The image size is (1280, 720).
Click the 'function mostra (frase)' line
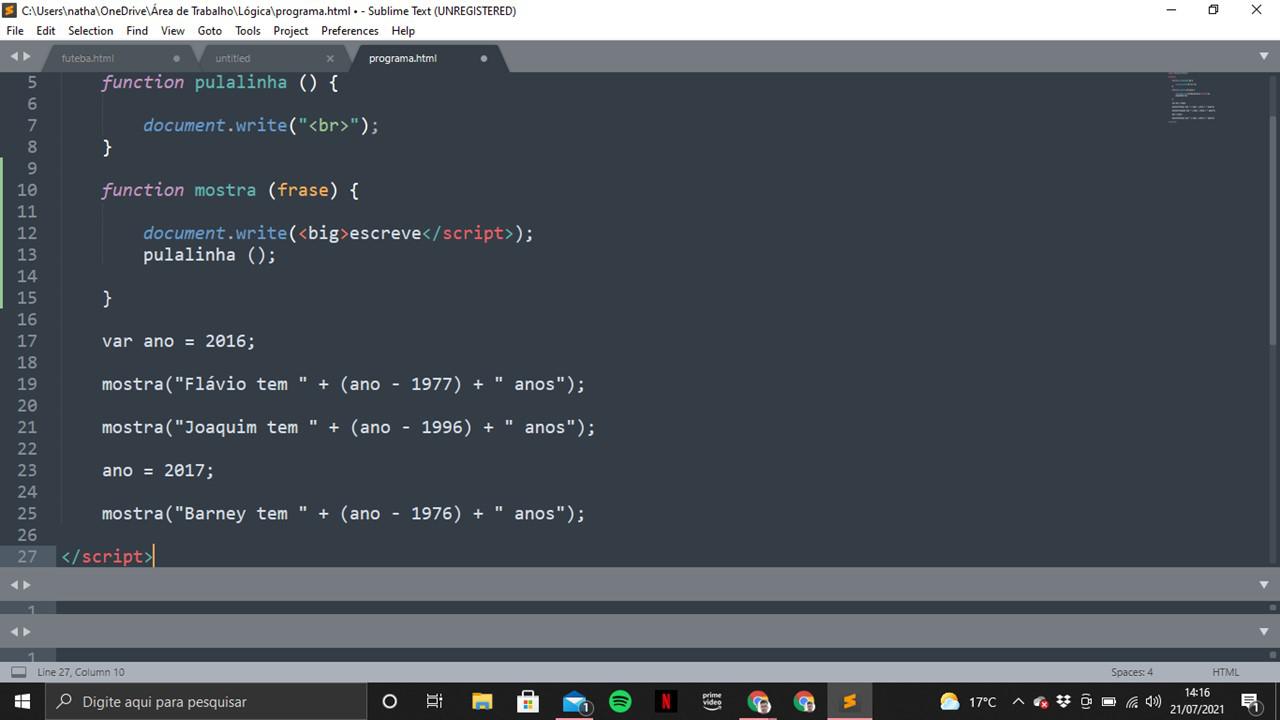pos(230,190)
